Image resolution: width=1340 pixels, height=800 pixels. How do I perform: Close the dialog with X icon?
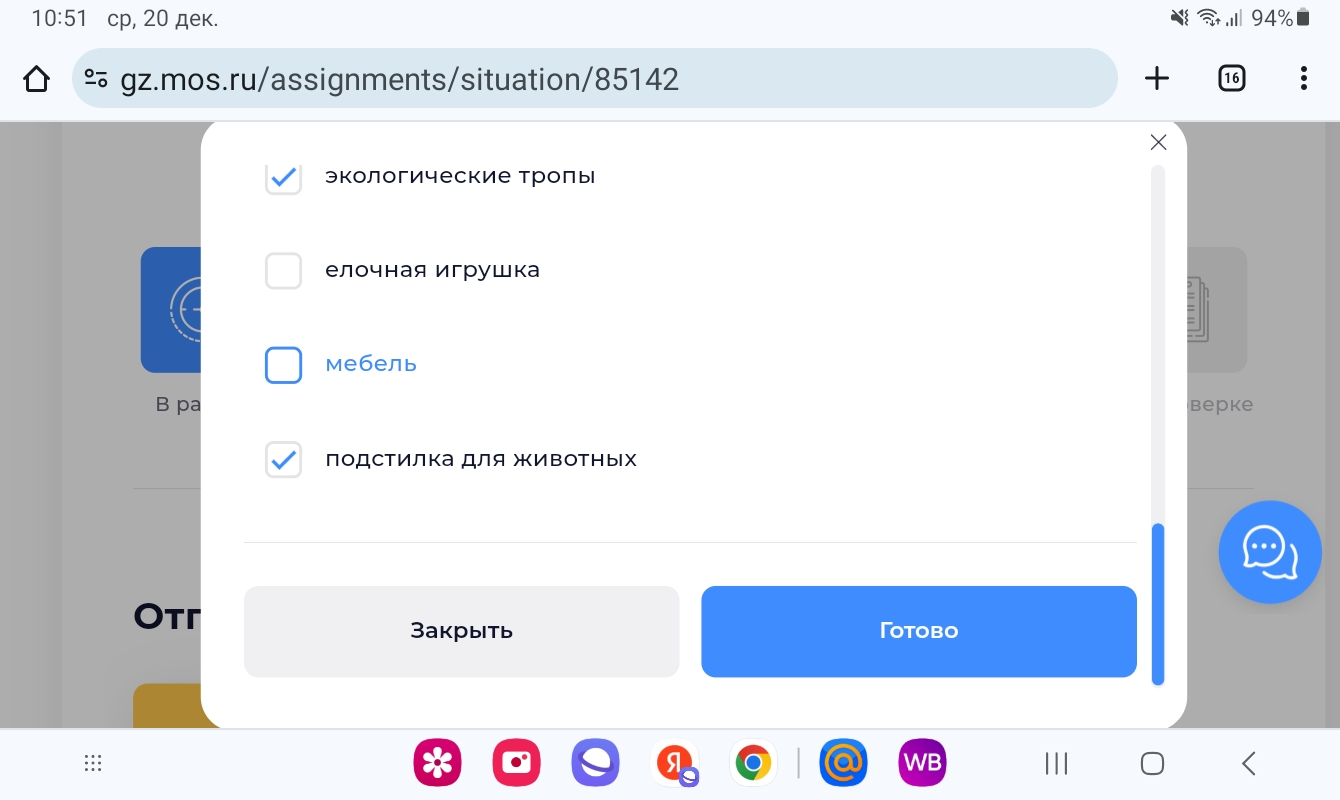pos(1158,142)
